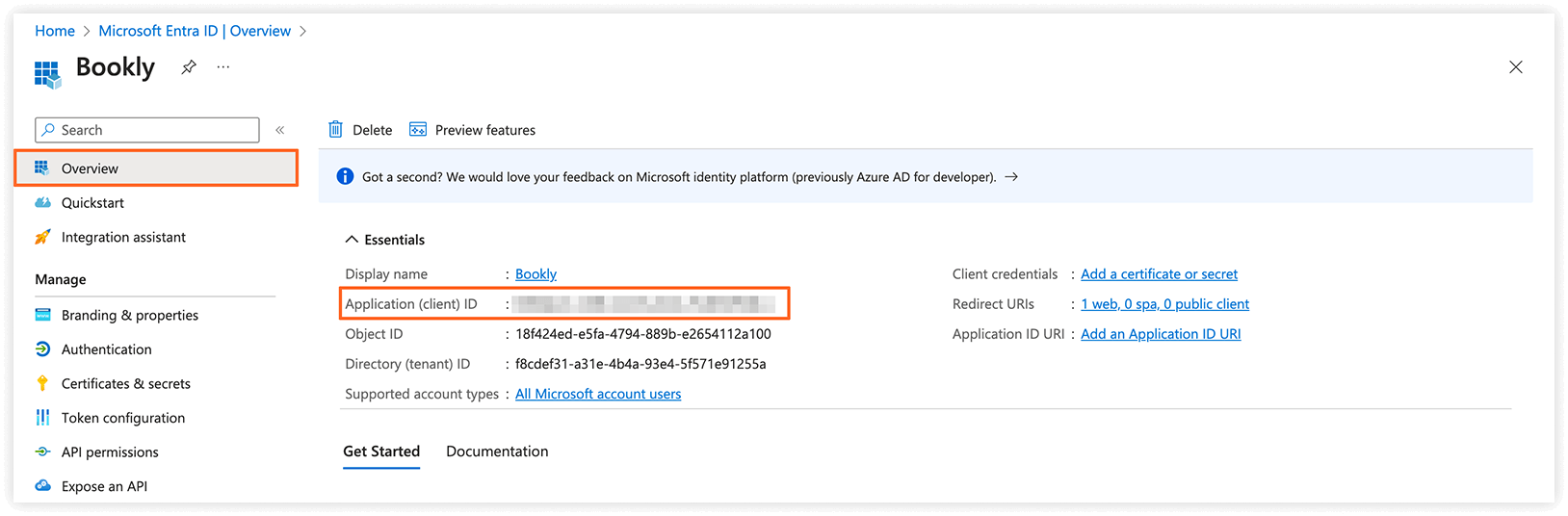Click the Object ID value 18f424ed
This screenshot has height=516, width=1568.
(x=643, y=334)
